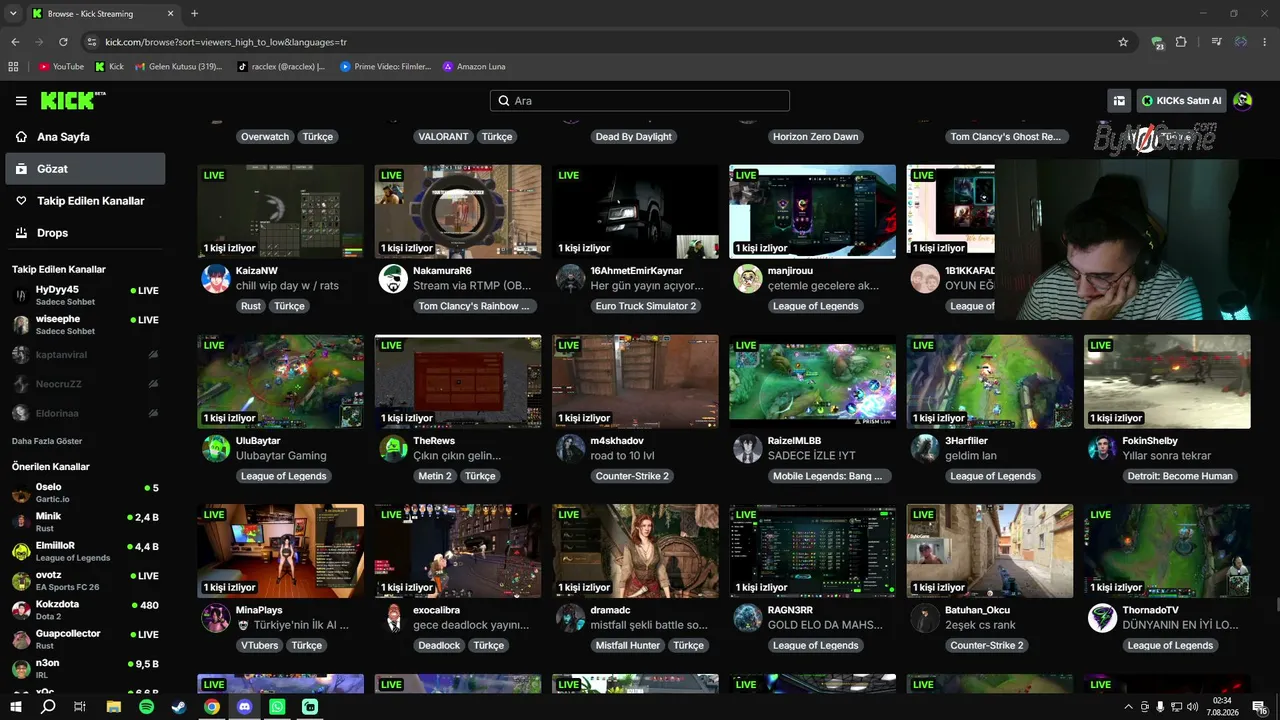The width and height of the screenshot is (1280, 720).
Task: Open Kokzdota in recommended channels
Action: (85, 610)
